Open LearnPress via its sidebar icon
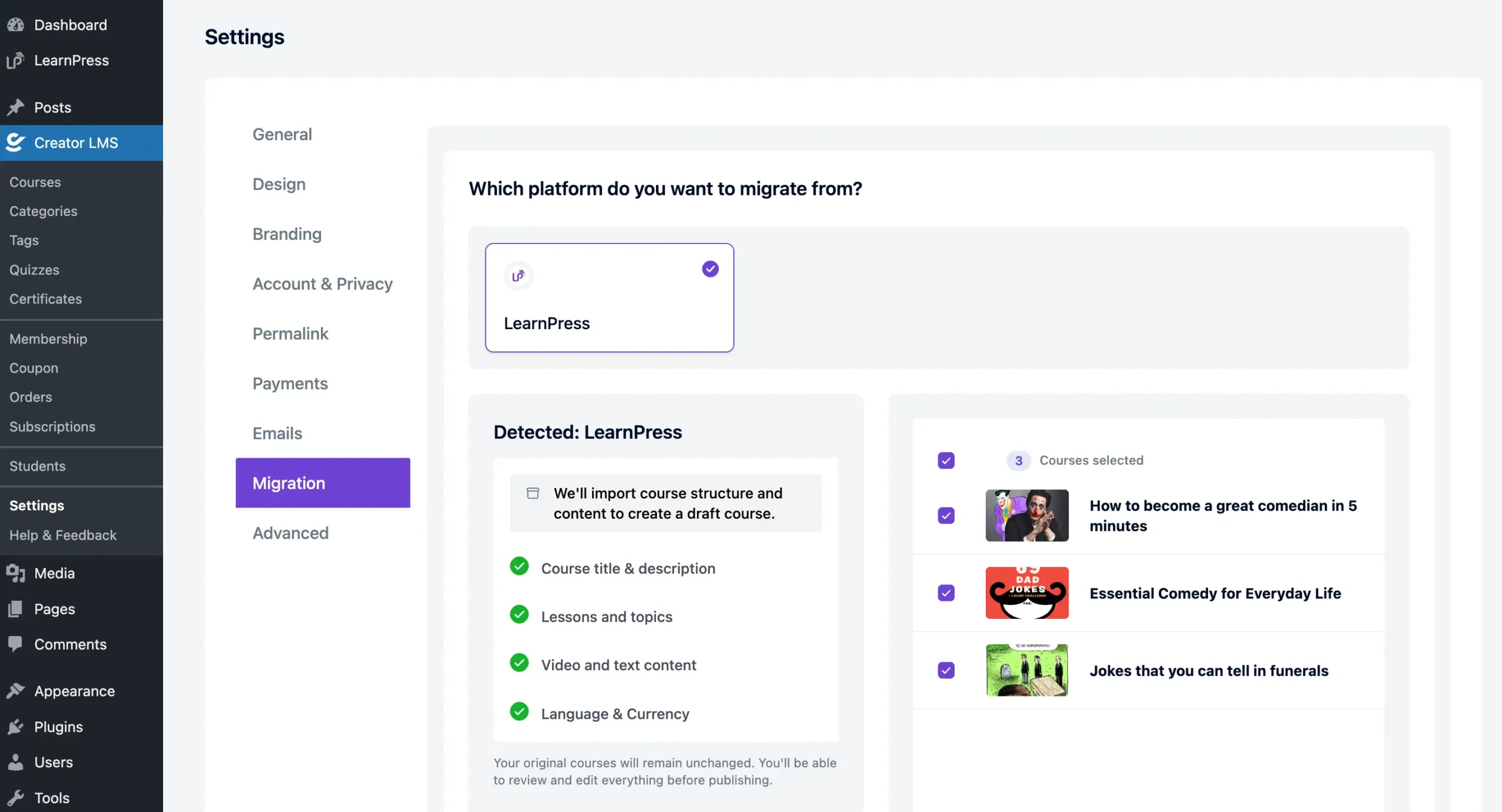 click(x=16, y=60)
